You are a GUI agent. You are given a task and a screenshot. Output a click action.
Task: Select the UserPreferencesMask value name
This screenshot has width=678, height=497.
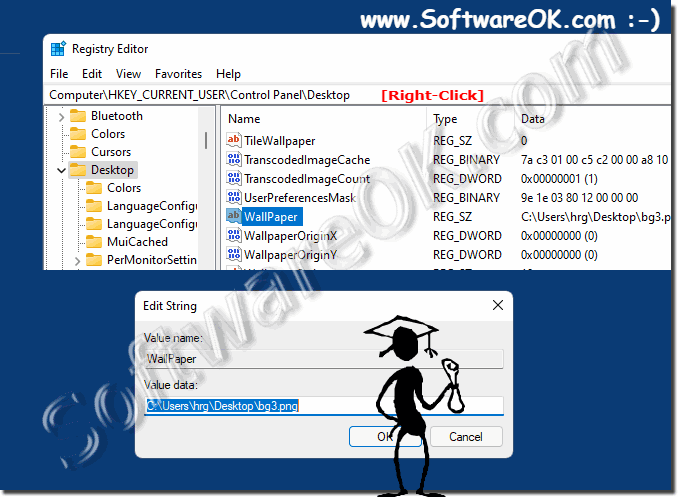click(x=300, y=198)
